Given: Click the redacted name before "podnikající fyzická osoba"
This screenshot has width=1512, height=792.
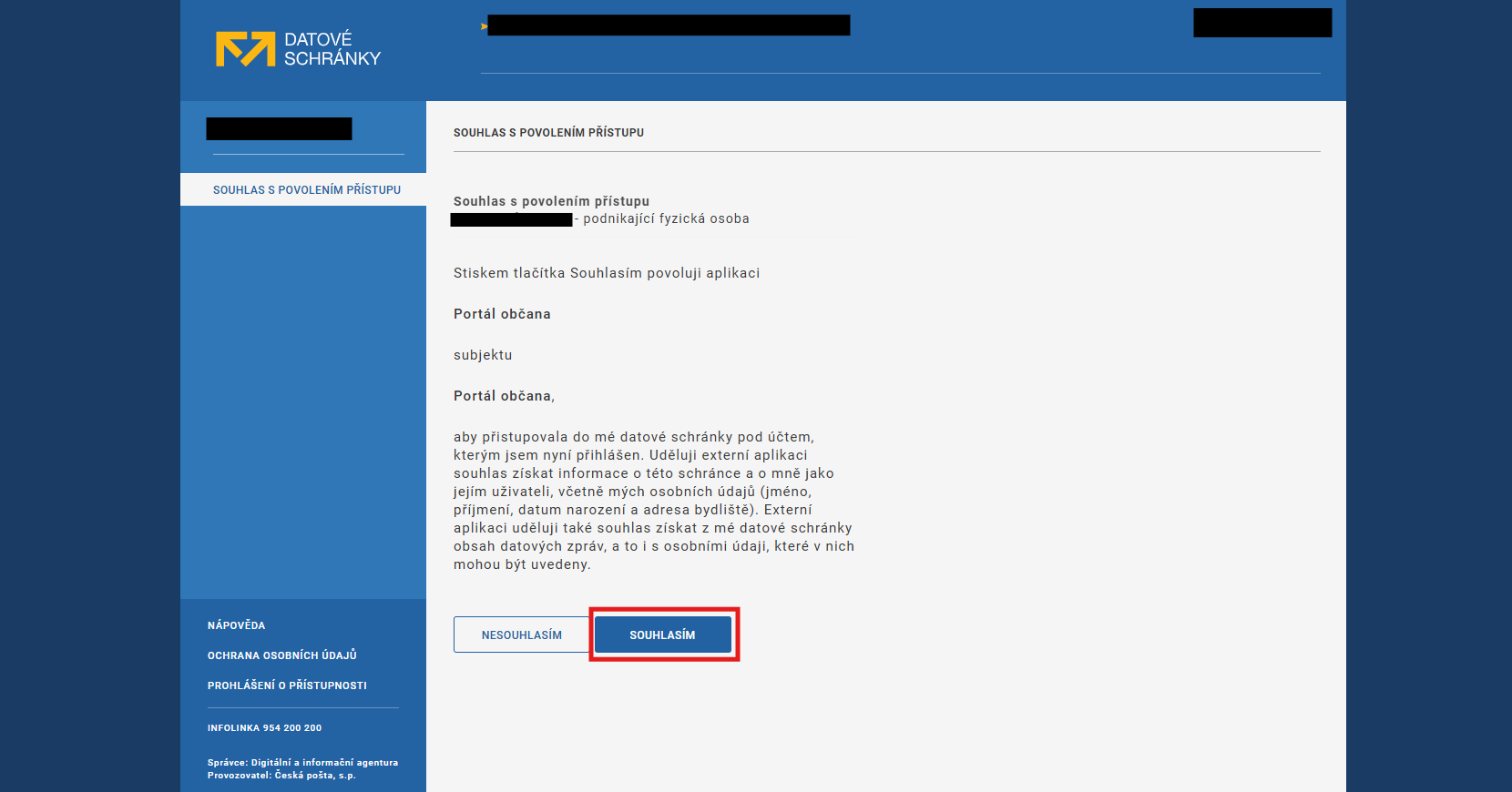Looking at the screenshot, I should tap(511, 219).
